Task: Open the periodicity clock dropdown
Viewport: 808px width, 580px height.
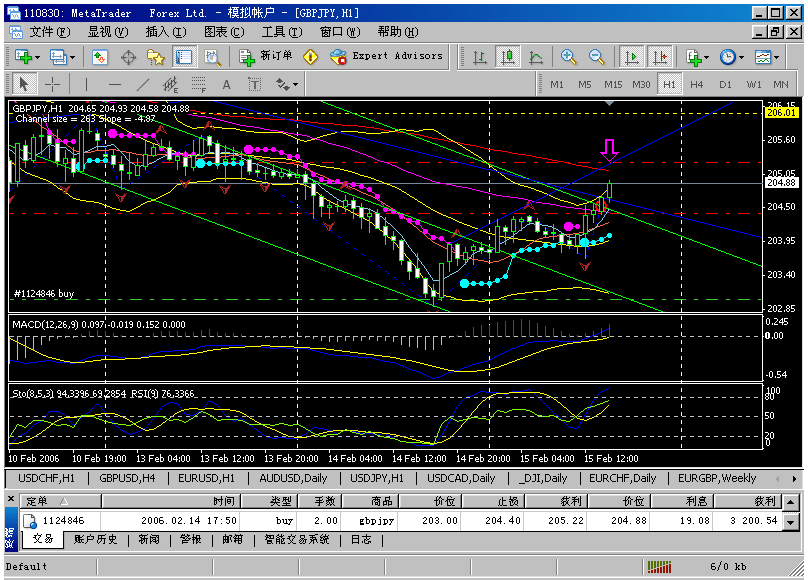Action: coord(731,57)
